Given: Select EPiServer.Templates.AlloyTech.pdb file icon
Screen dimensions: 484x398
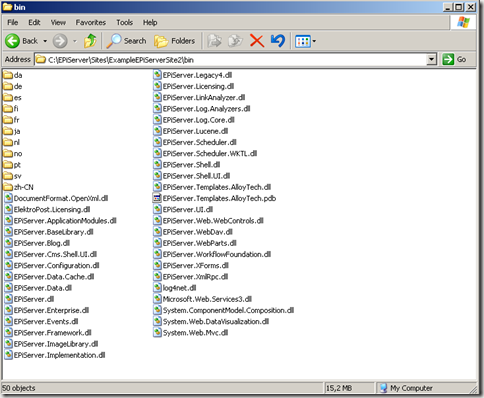Looking at the screenshot, I should (x=157, y=198).
